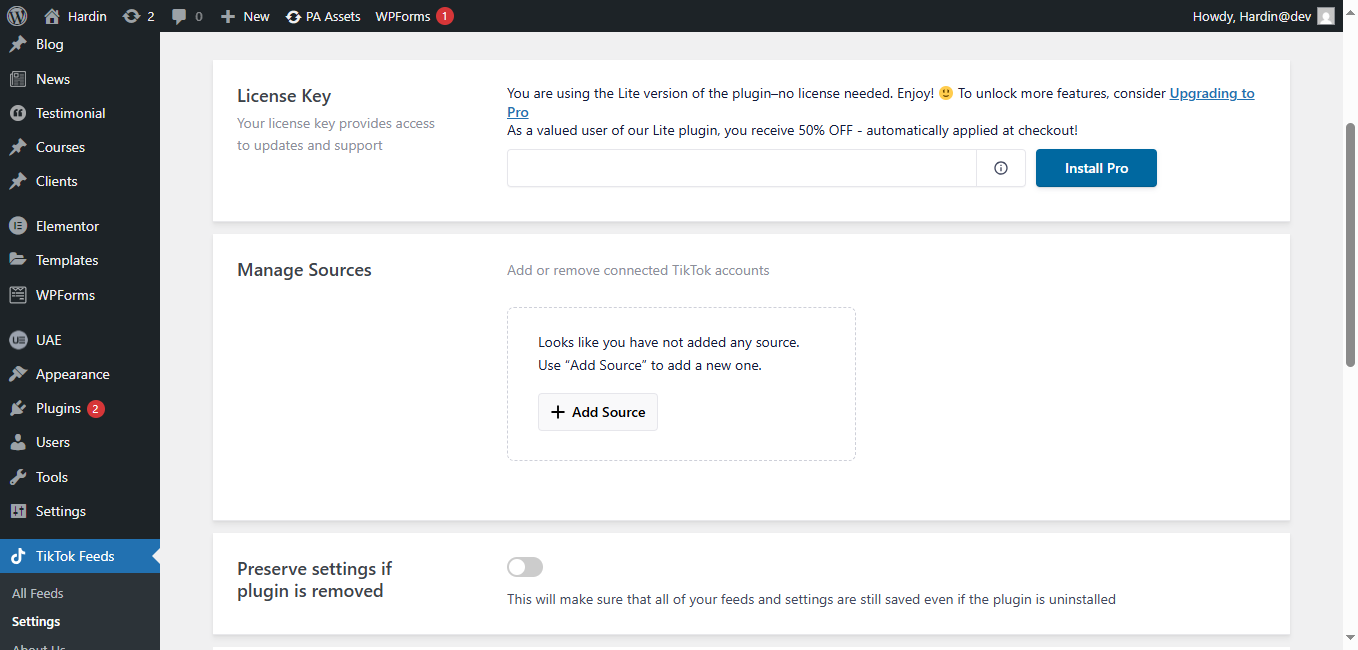Click the News sidebar icon
Screen dimensions: 1358x650
tap(18, 79)
